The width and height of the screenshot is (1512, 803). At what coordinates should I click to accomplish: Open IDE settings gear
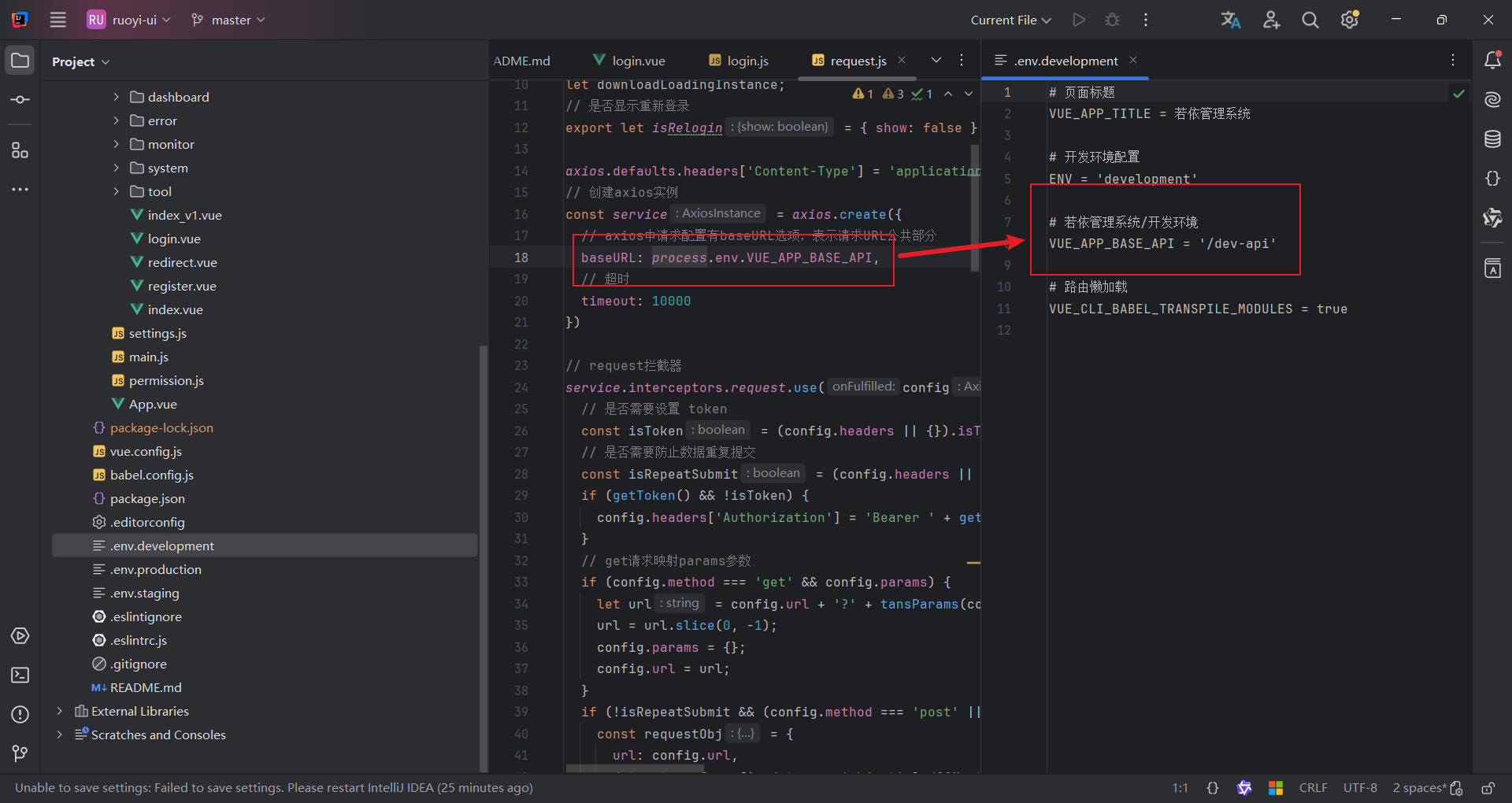click(x=1350, y=20)
